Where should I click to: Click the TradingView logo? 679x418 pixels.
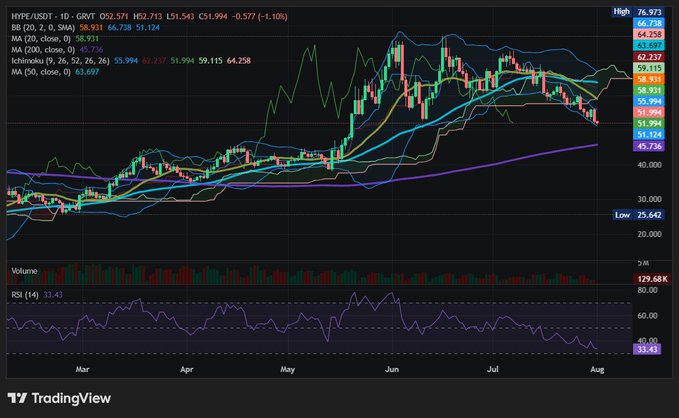pos(59,398)
